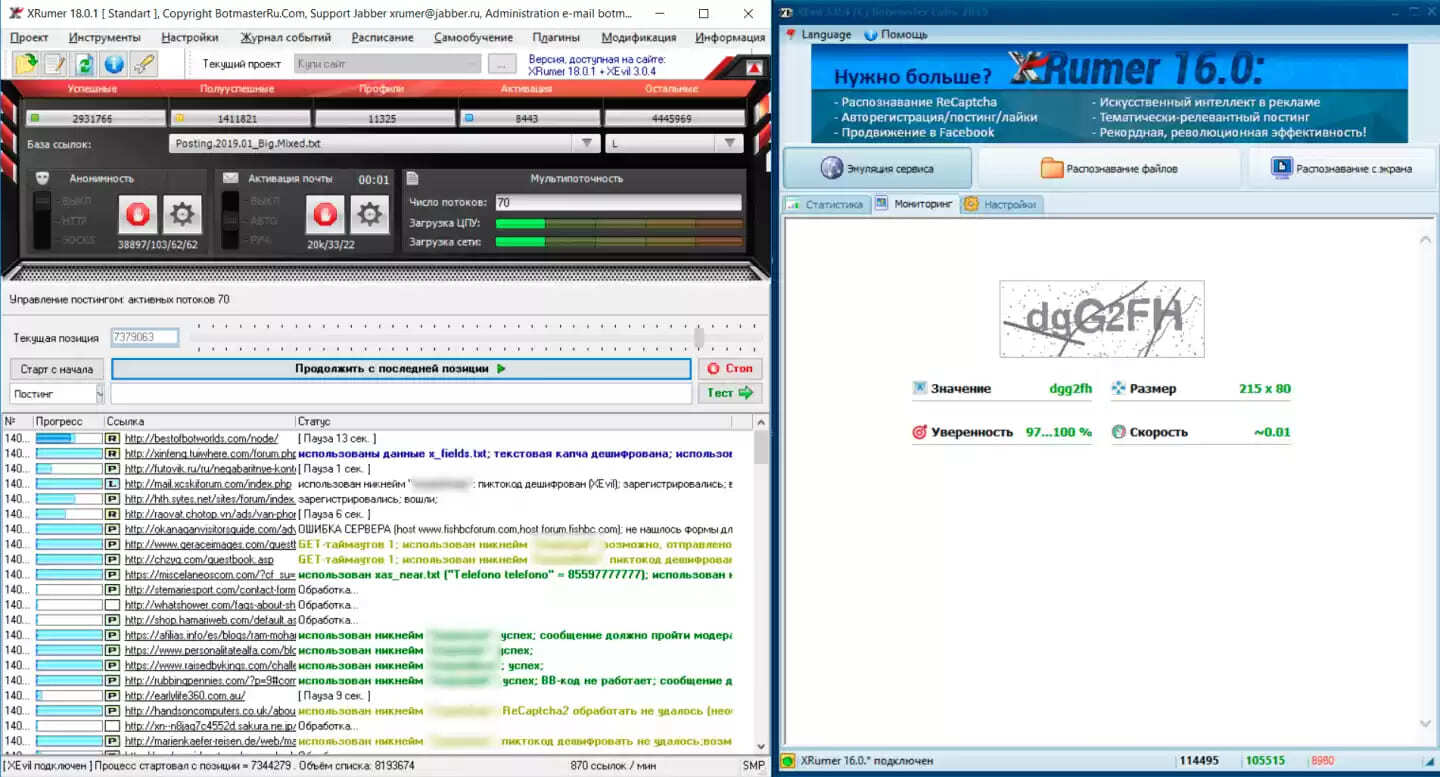Image resolution: width=1440 pixels, height=777 pixels.
Task: Click Продолжить с последней позиции button
Action: click(x=401, y=369)
